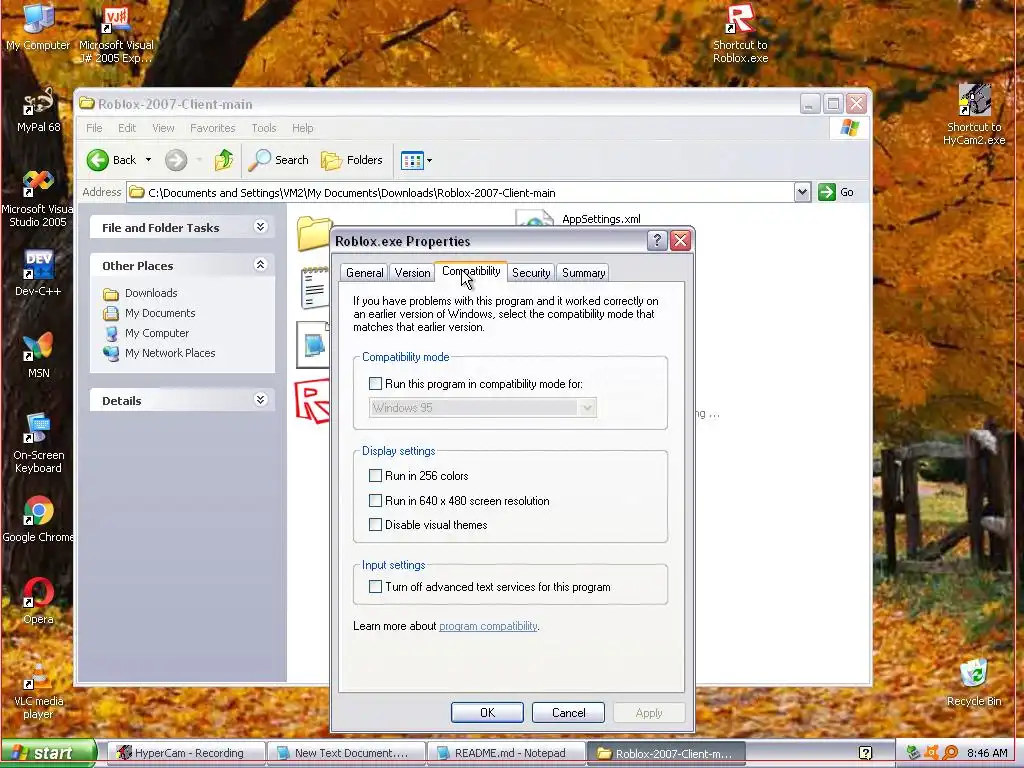Click the Explorer address path field
The image size is (1024, 768).
tap(460, 193)
